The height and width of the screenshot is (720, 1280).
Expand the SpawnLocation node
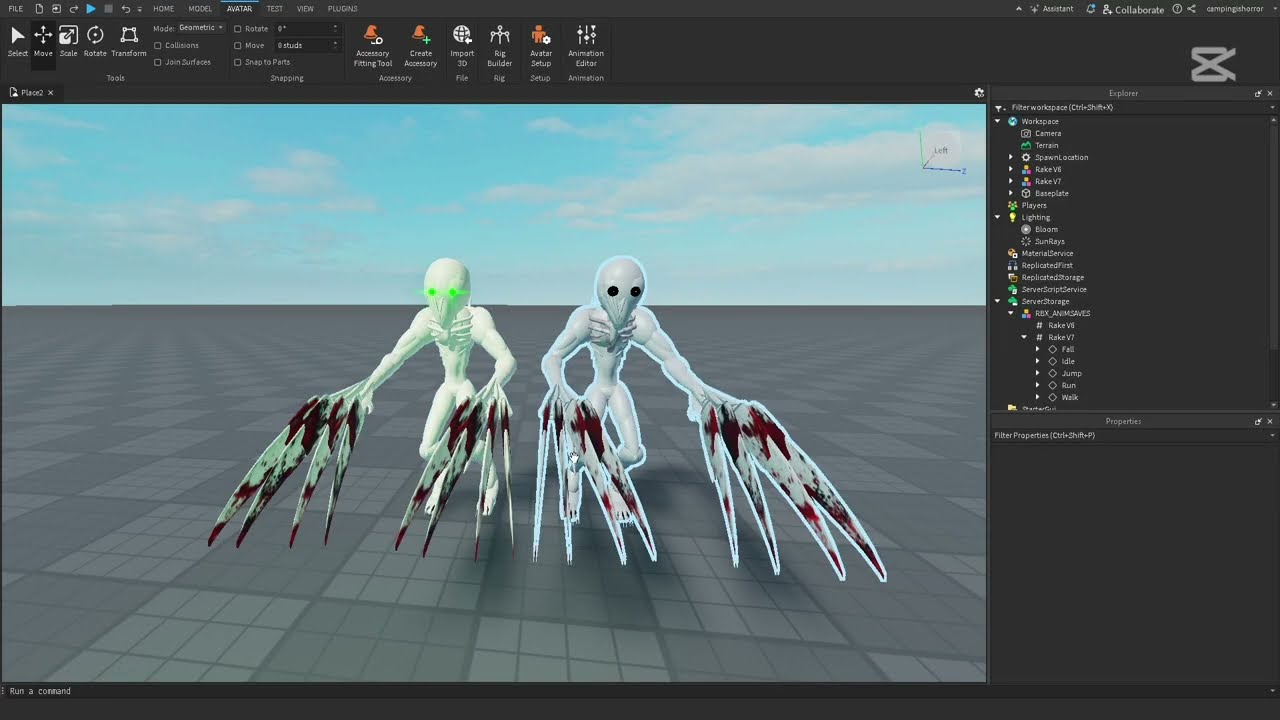[1010, 157]
